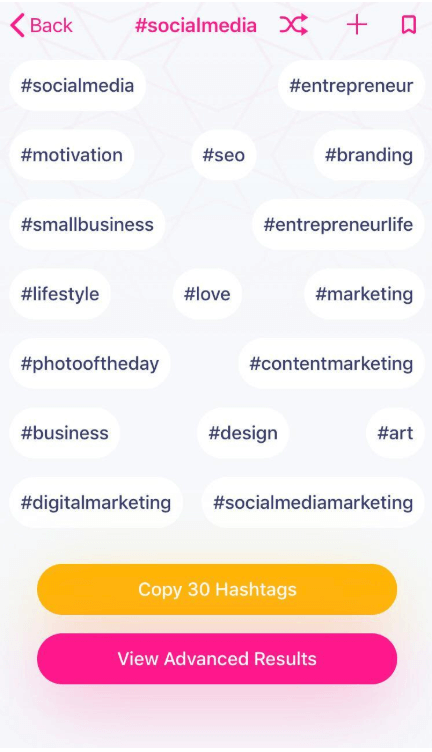The image size is (432, 752).
Task: Deselect the #branding hashtag
Action: click(x=369, y=155)
